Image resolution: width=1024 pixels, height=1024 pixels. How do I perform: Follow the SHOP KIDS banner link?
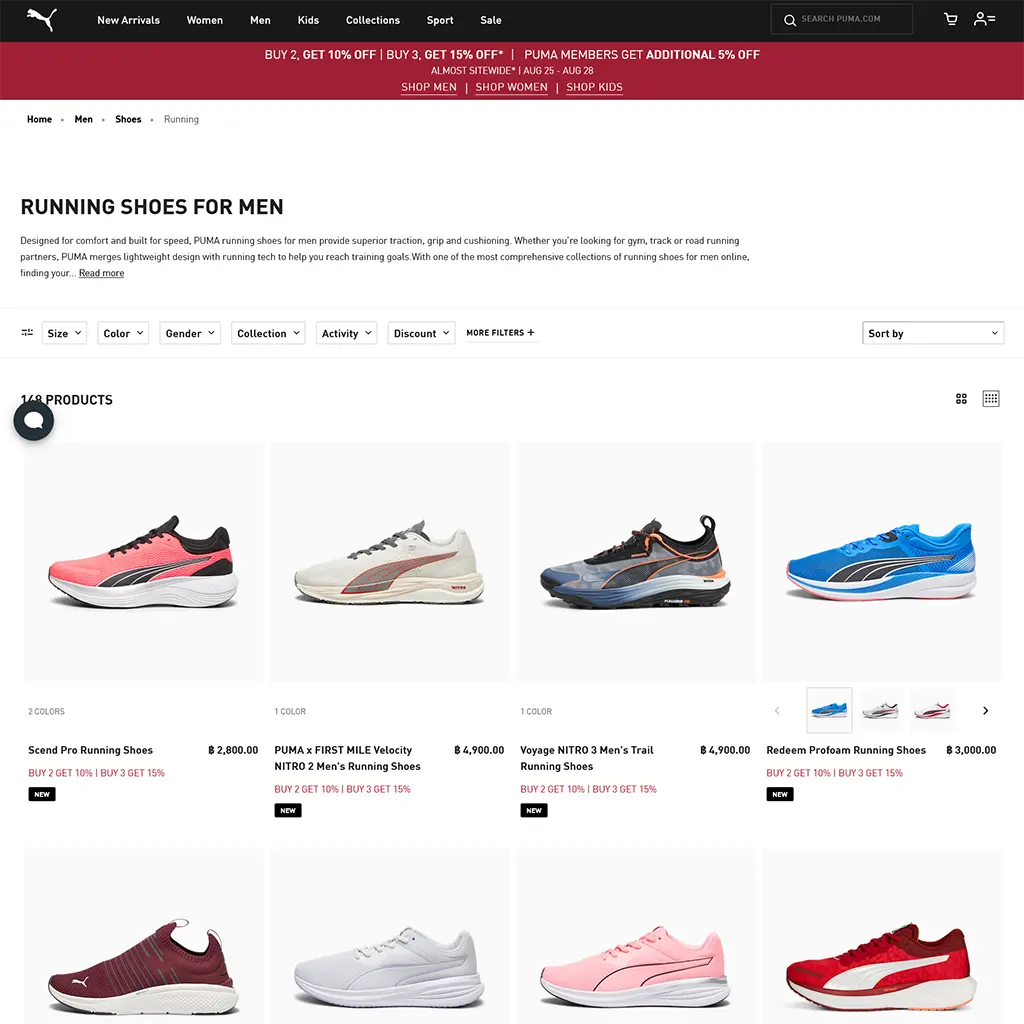pos(594,88)
